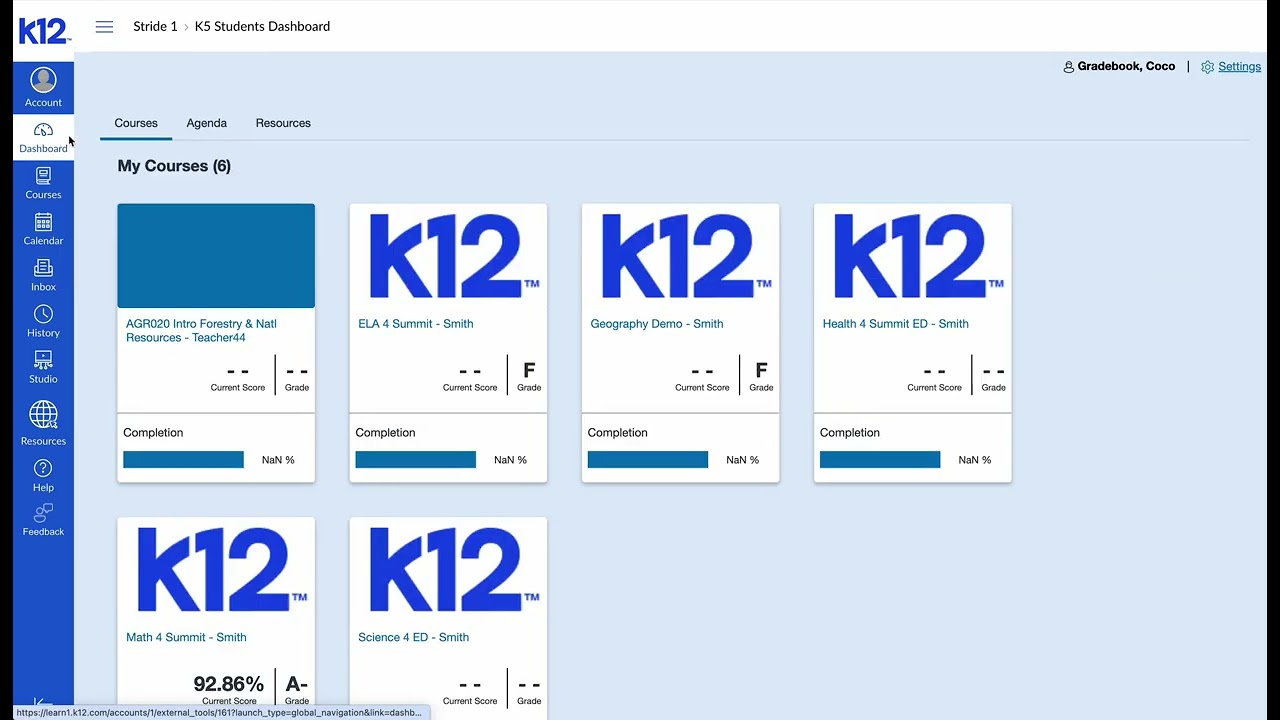The image size is (1280, 720).
Task: Click the user profile icon beside Gradebook, Coco
Action: [x=1068, y=67]
